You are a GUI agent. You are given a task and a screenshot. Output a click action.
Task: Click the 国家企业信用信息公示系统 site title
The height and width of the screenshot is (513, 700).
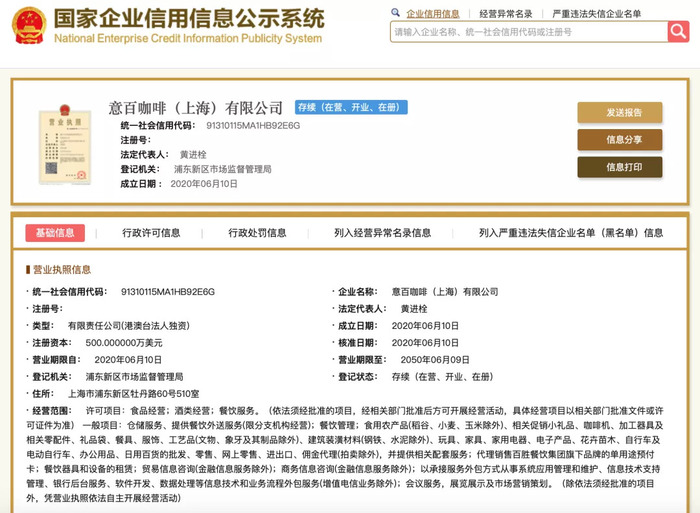pyautogui.click(x=189, y=18)
